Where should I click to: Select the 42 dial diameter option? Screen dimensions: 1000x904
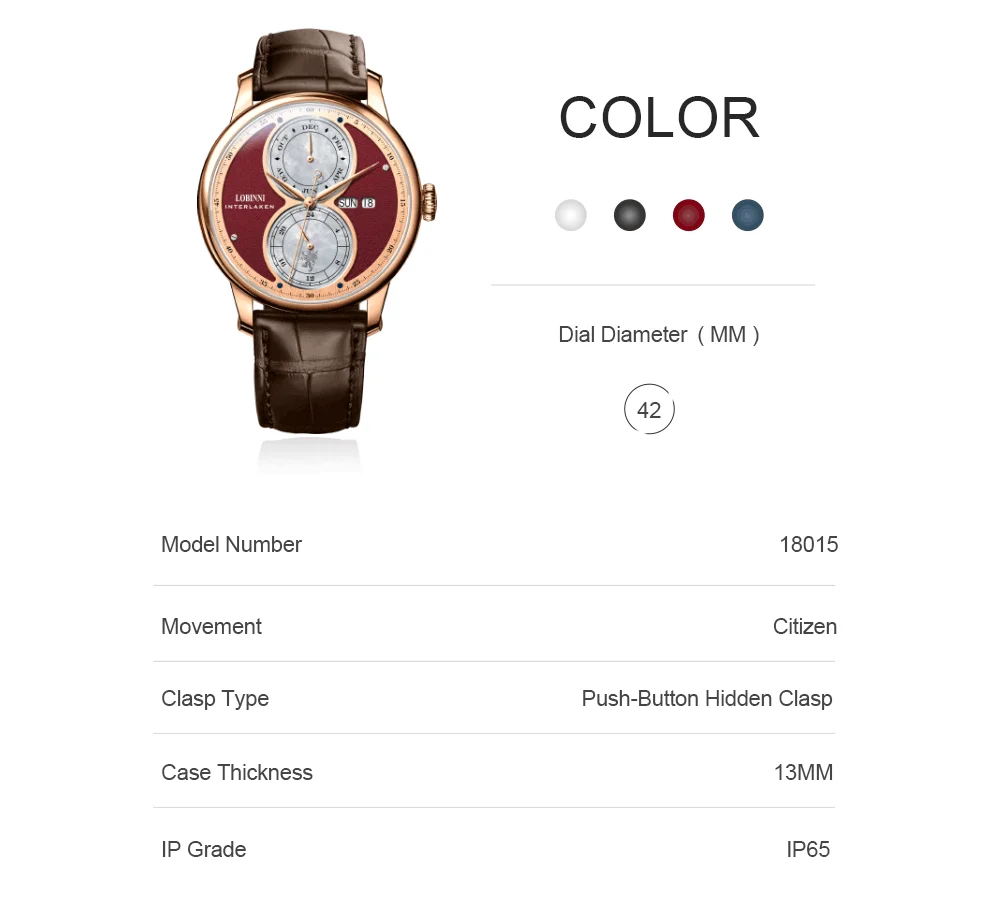(x=649, y=410)
